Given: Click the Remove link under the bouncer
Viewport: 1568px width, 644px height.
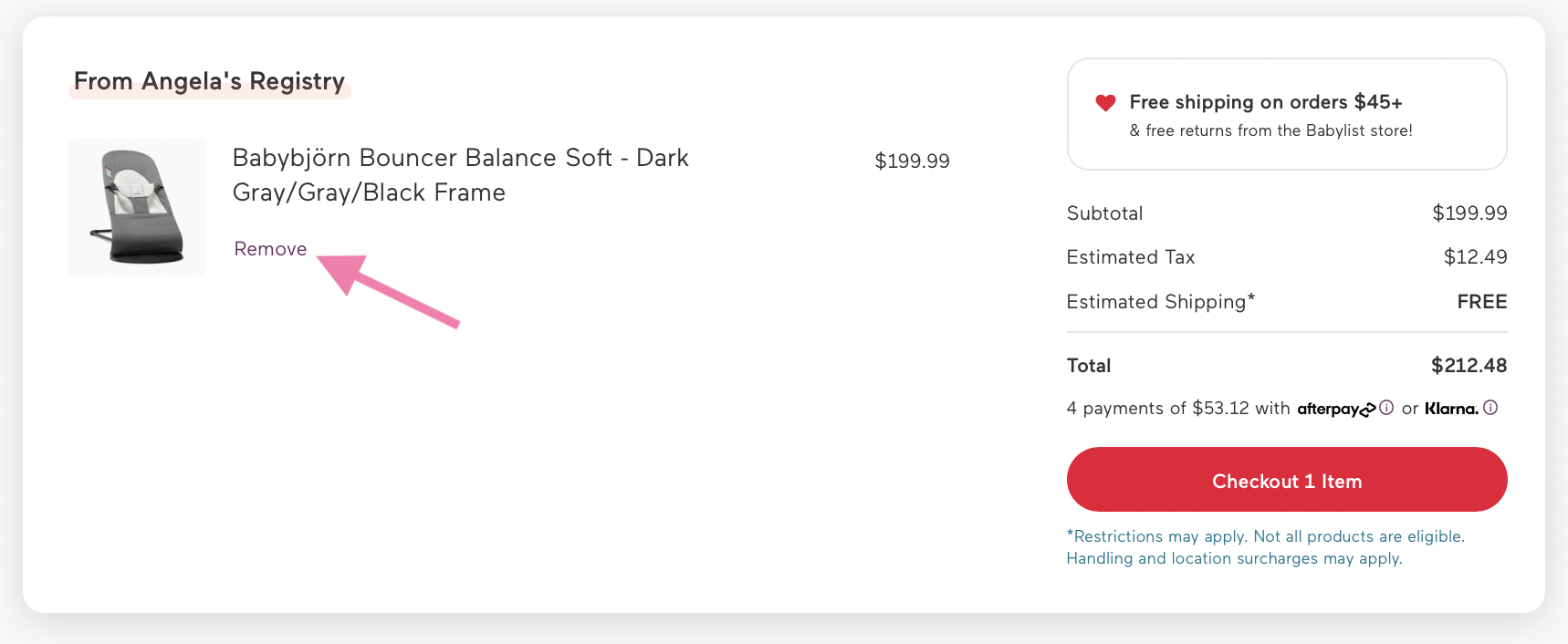Looking at the screenshot, I should [270, 249].
